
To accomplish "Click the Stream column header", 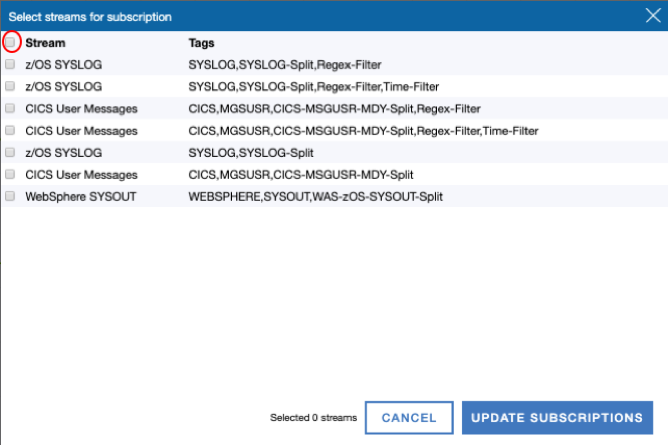I will pos(45,44).
